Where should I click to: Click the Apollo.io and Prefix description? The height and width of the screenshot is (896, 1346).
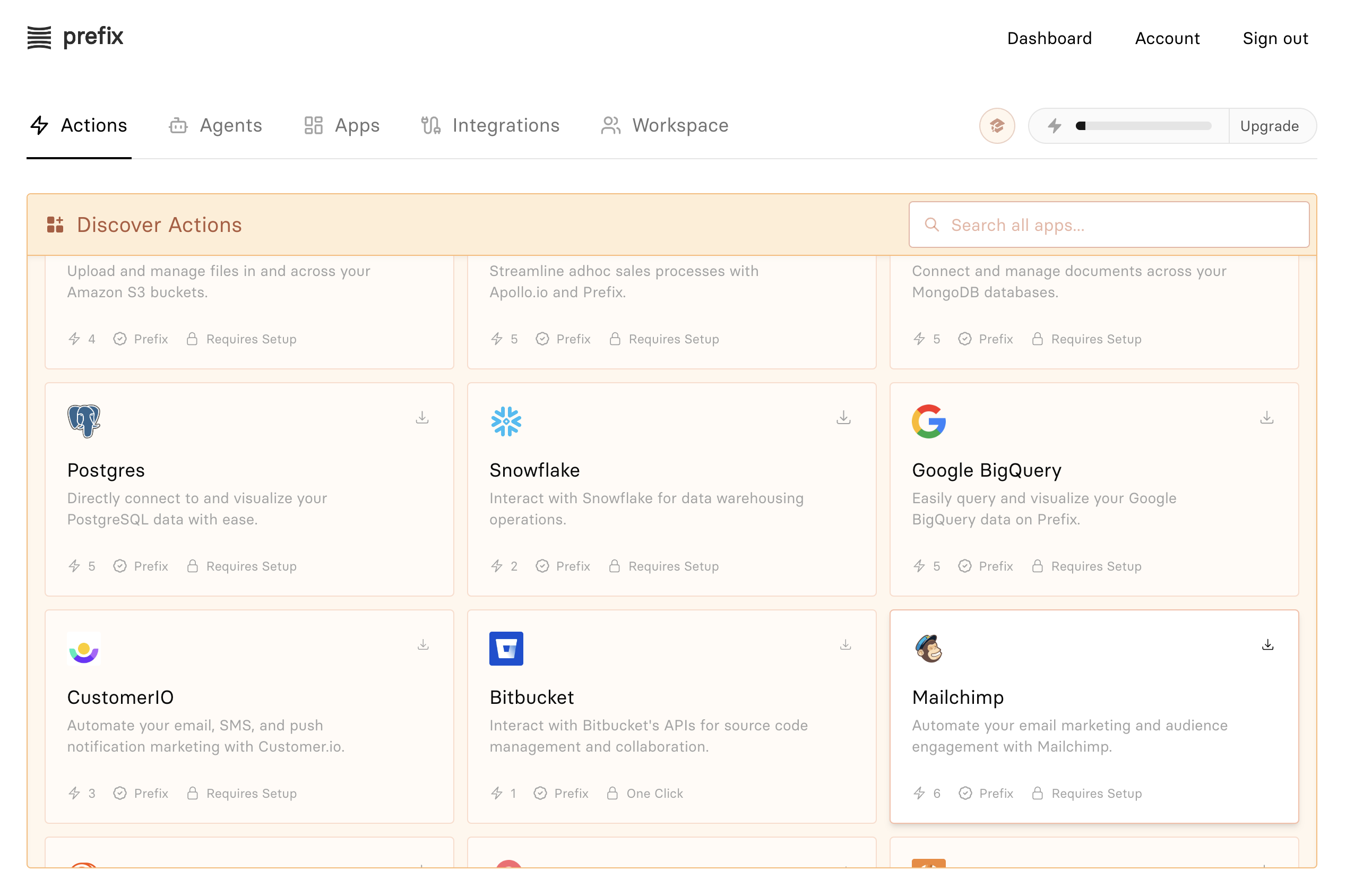tap(624, 282)
